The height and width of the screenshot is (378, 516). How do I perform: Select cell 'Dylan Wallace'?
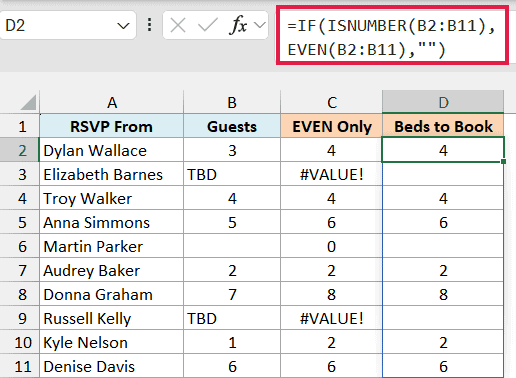(112, 150)
